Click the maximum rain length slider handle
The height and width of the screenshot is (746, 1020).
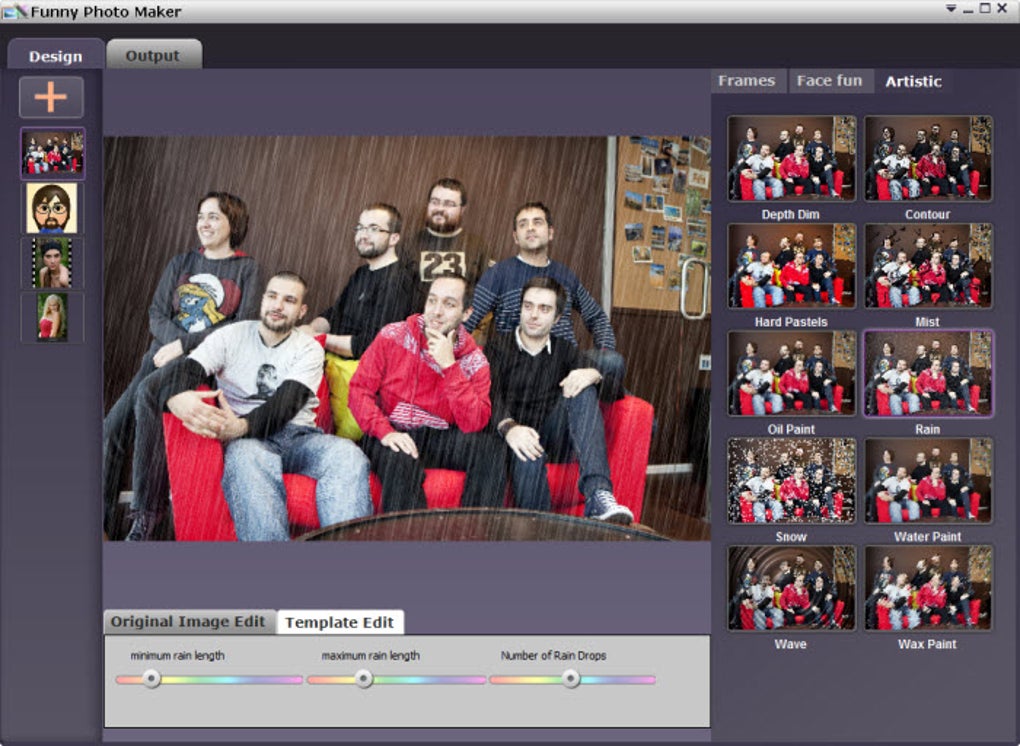click(364, 679)
